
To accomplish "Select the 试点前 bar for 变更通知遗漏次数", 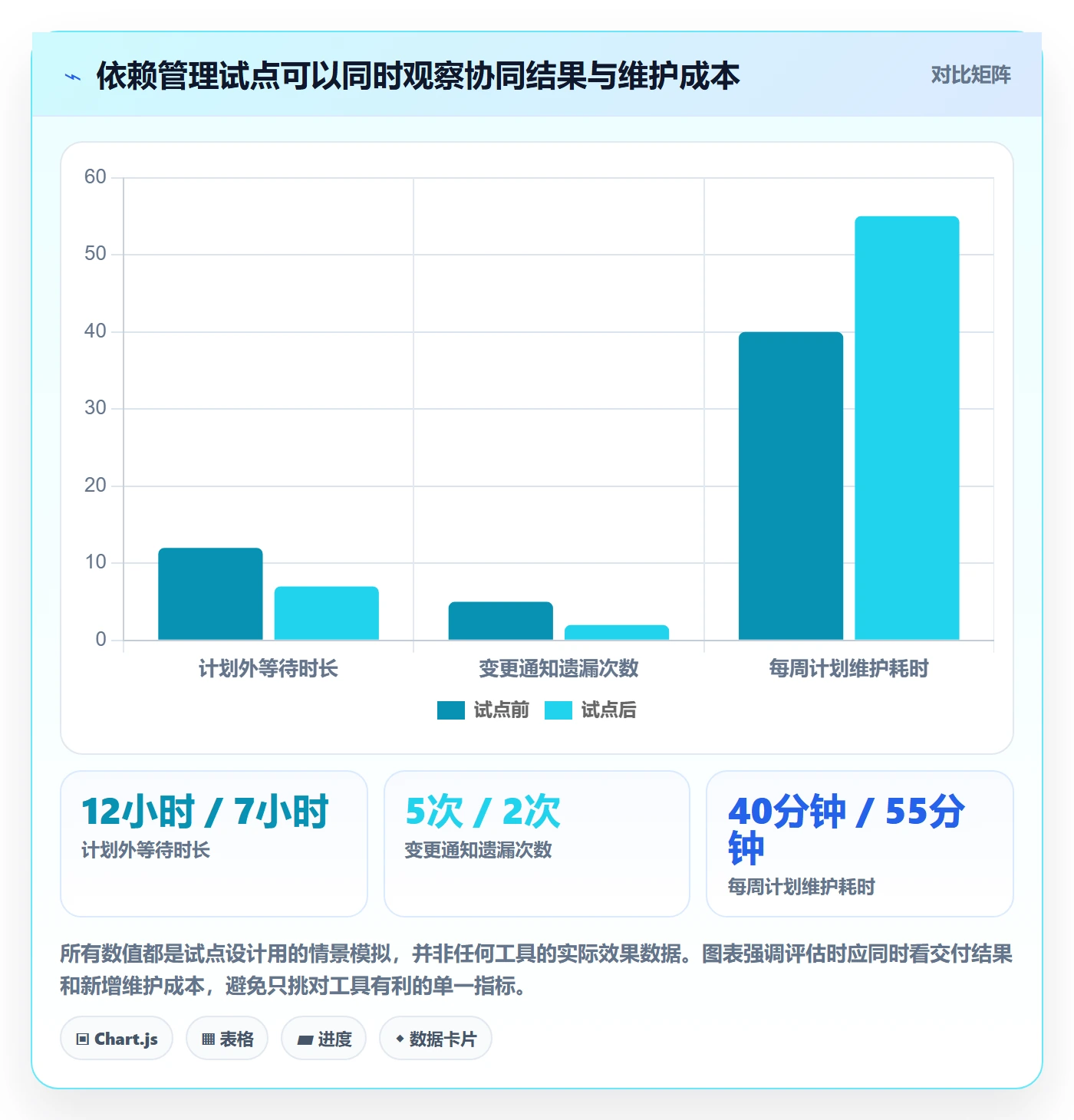I will tap(501, 621).
